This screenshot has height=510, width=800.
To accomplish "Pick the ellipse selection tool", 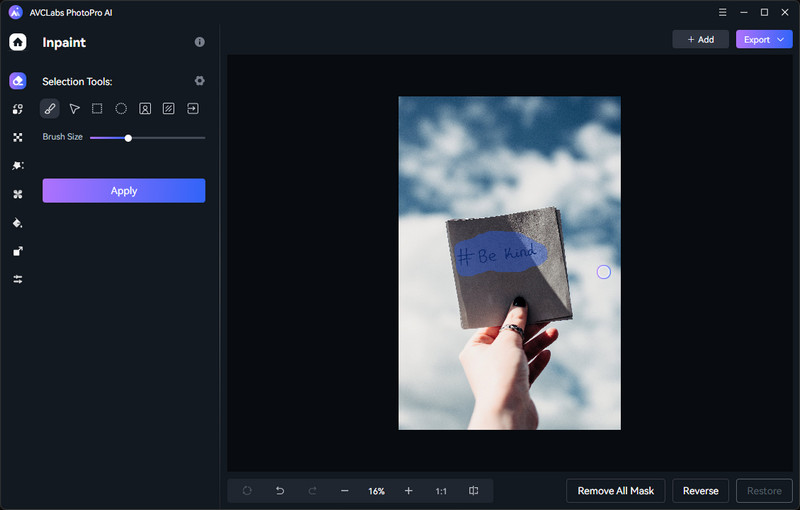I will (121, 109).
